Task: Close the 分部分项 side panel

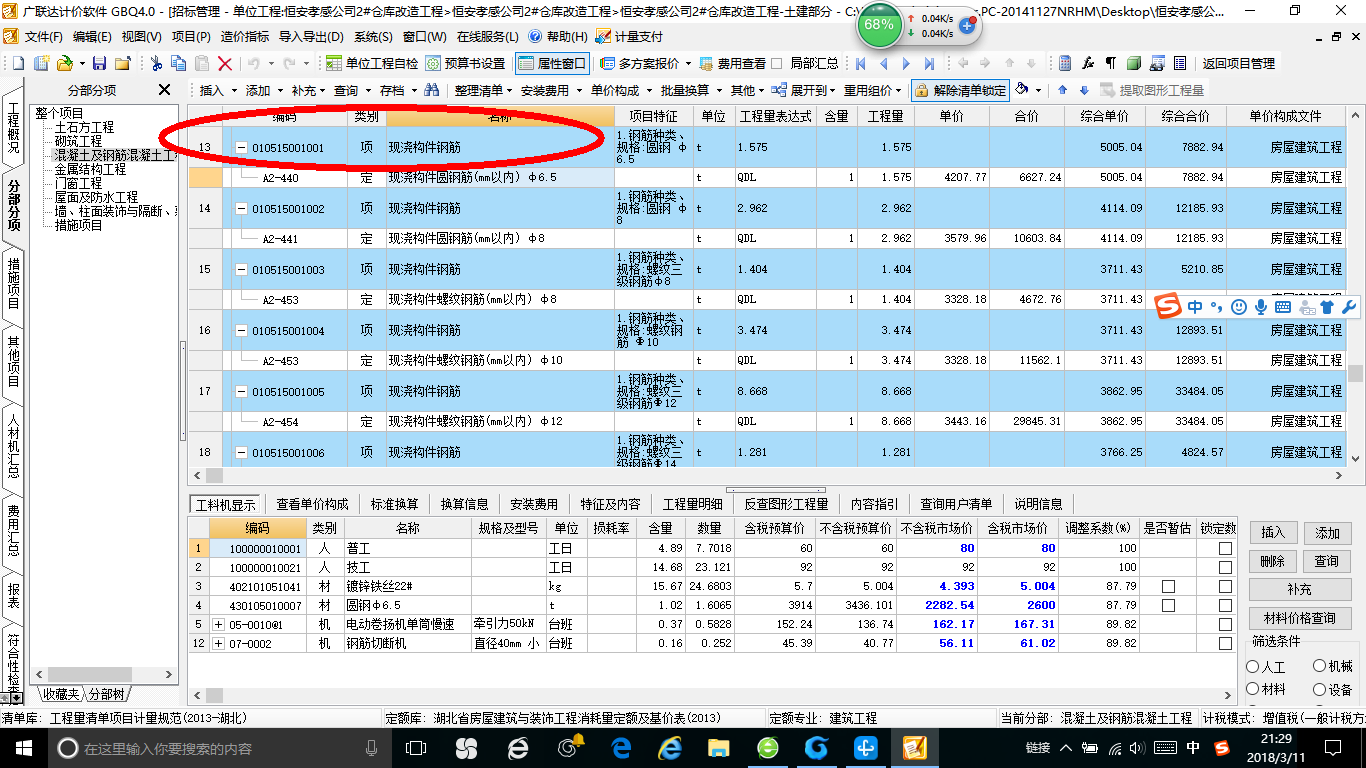Action: (x=165, y=90)
